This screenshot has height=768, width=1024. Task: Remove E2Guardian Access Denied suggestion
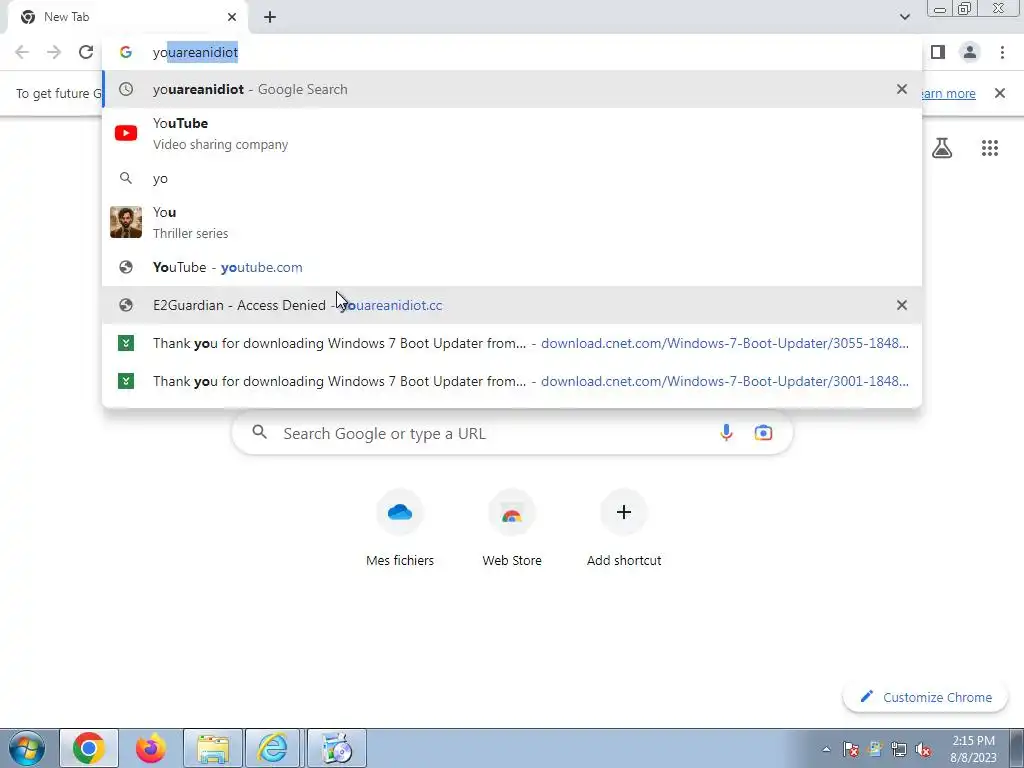click(902, 305)
